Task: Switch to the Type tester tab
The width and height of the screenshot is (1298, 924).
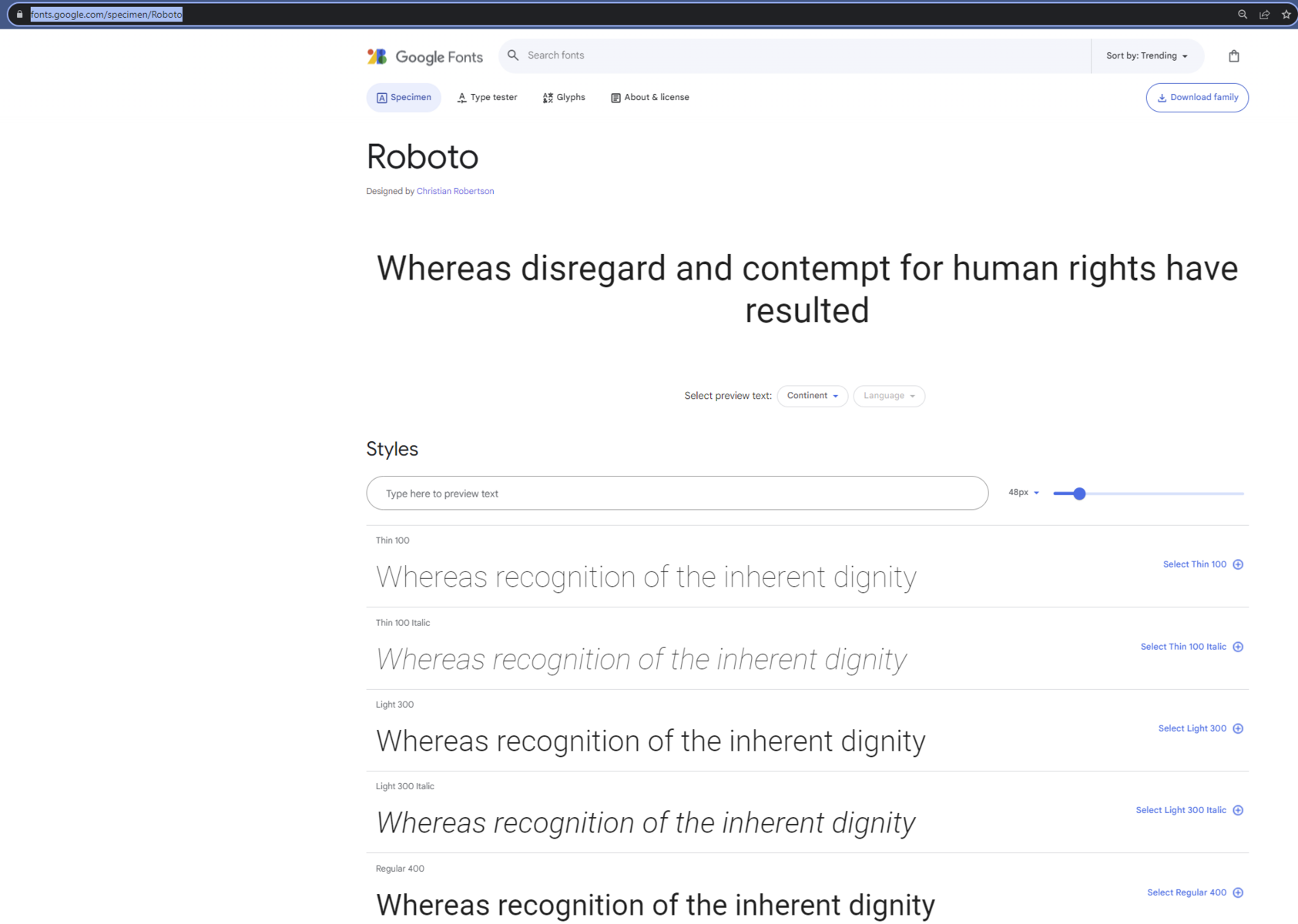Action: coord(487,98)
